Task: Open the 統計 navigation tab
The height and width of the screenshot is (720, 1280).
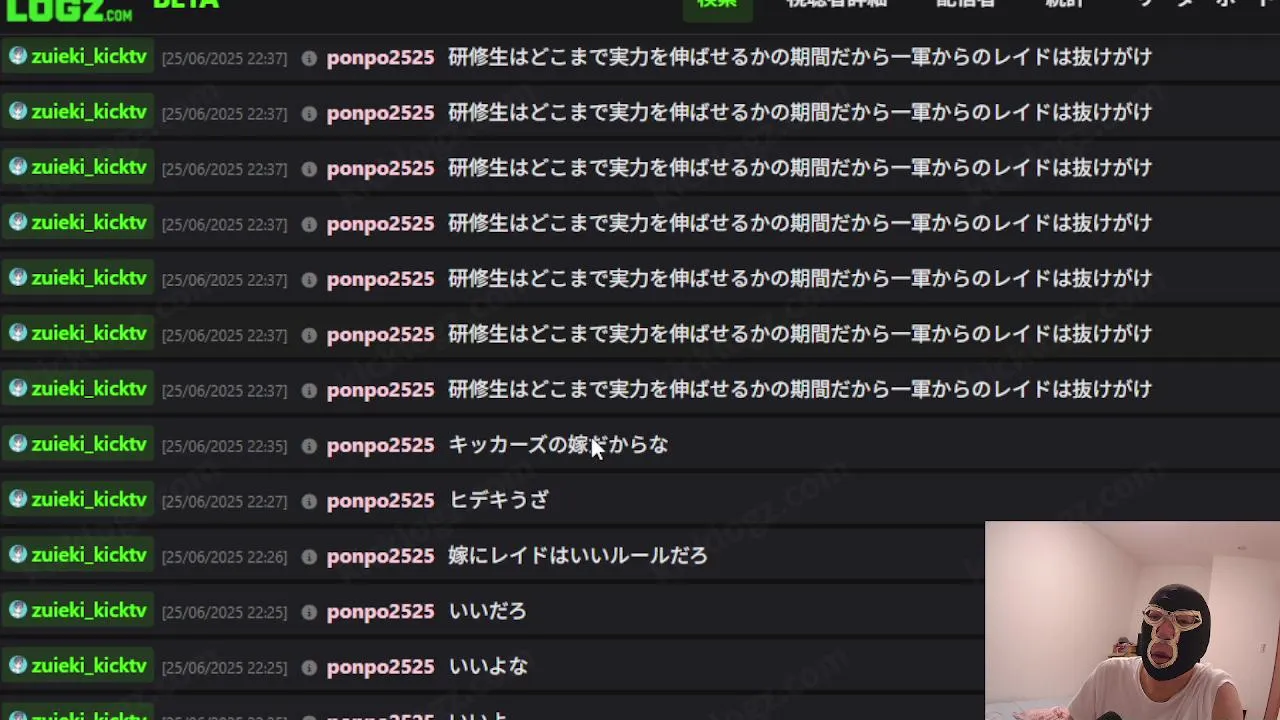Action: (x=1064, y=4)
